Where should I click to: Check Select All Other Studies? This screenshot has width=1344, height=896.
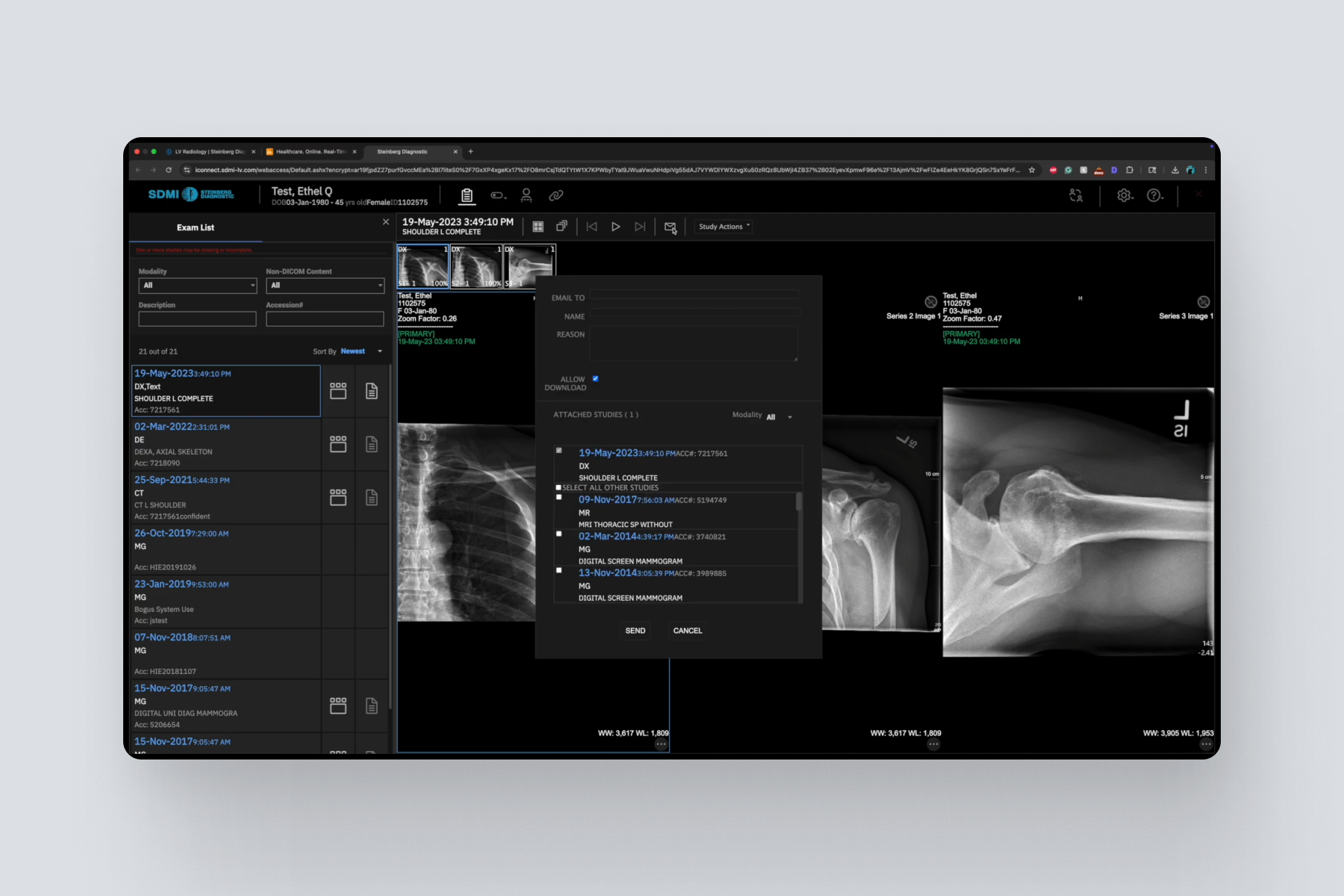point(559,488)
